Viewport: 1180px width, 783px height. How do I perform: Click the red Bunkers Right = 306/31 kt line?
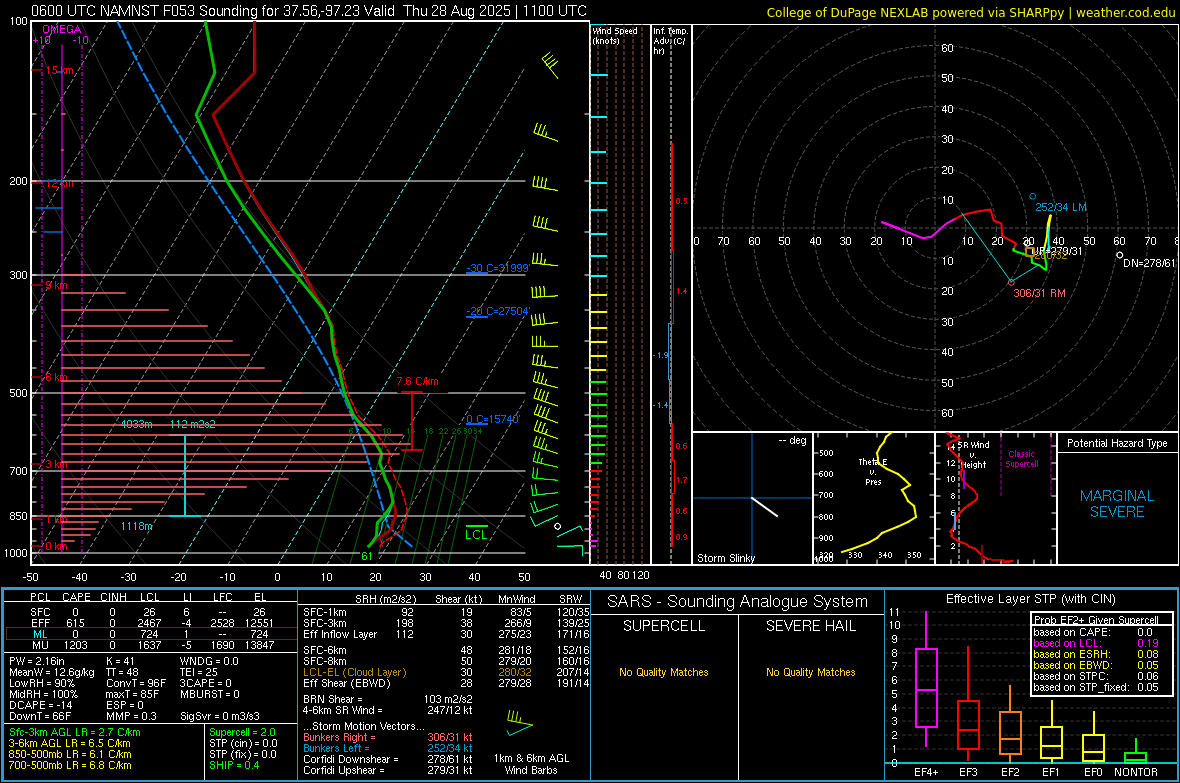(388, 737)
